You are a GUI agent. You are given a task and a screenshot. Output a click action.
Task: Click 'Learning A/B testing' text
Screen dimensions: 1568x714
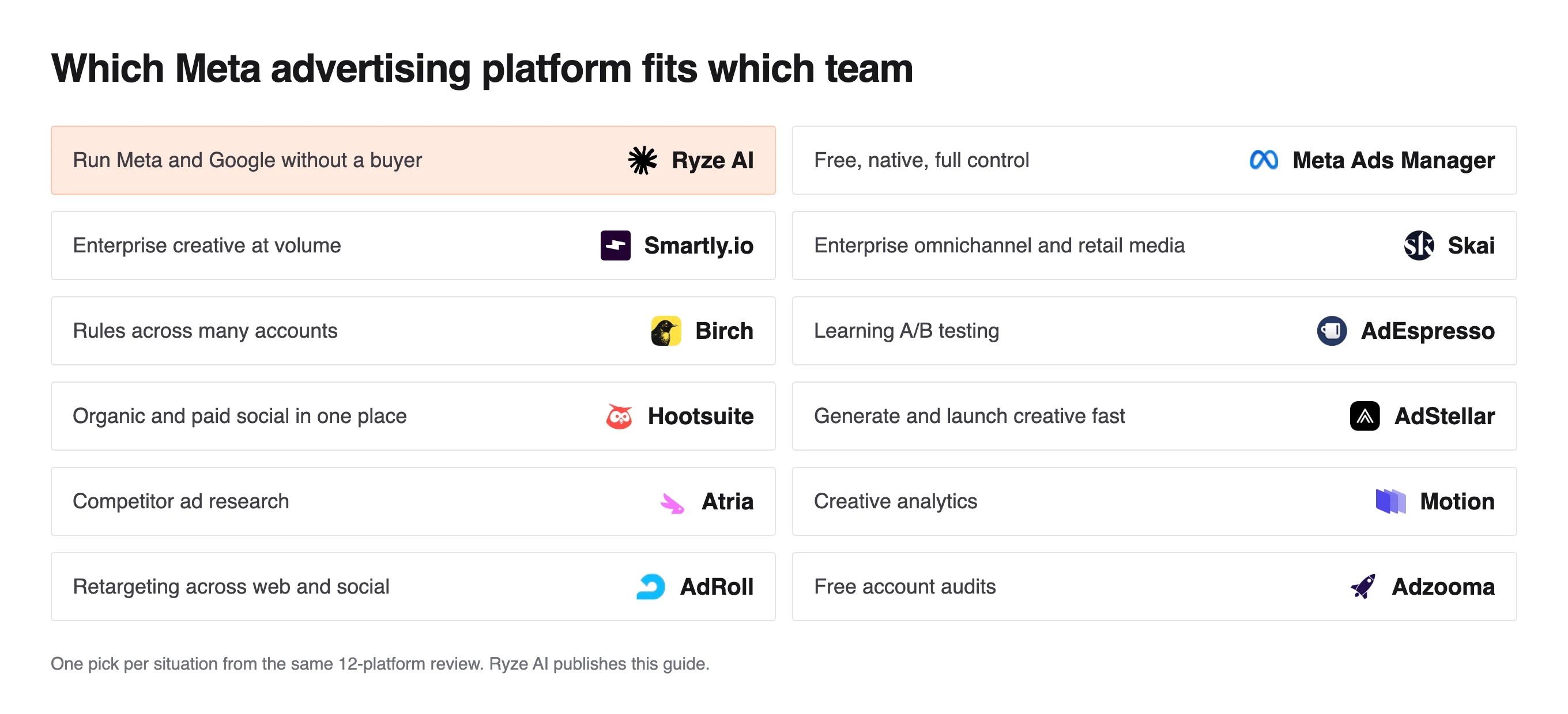906,331
